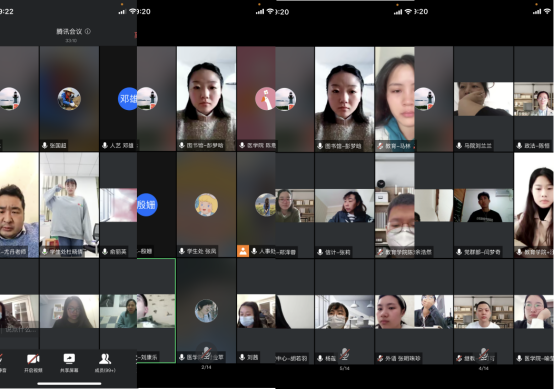Select 学生处 张岚 cartoon avatar
555x390 pixels.
click(x=206, y=205)
